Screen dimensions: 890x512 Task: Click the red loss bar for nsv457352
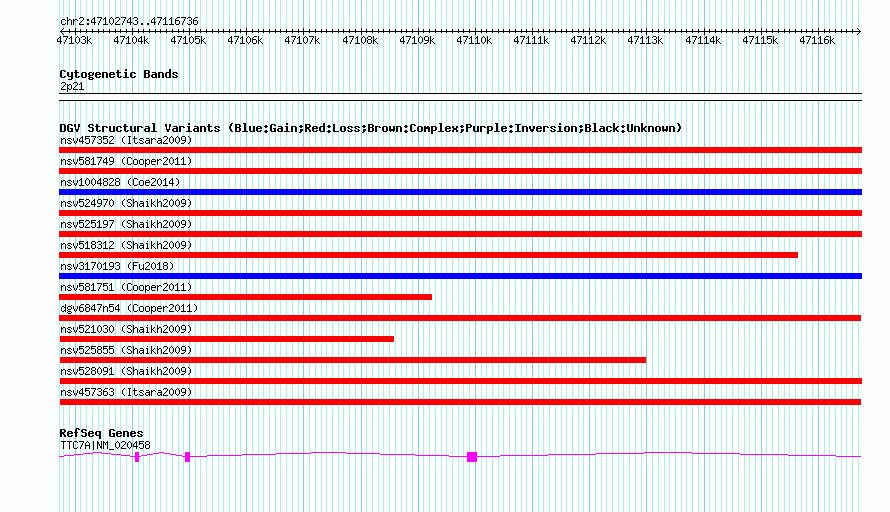coord(460,150)
